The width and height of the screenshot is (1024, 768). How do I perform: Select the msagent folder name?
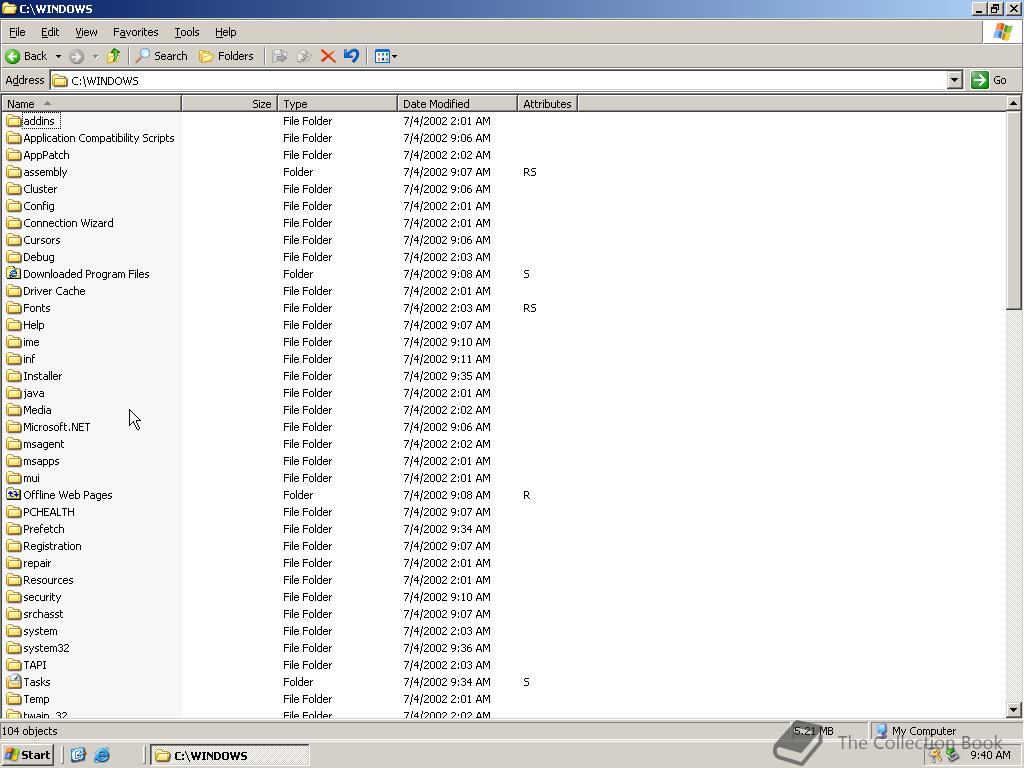[43, 443]
